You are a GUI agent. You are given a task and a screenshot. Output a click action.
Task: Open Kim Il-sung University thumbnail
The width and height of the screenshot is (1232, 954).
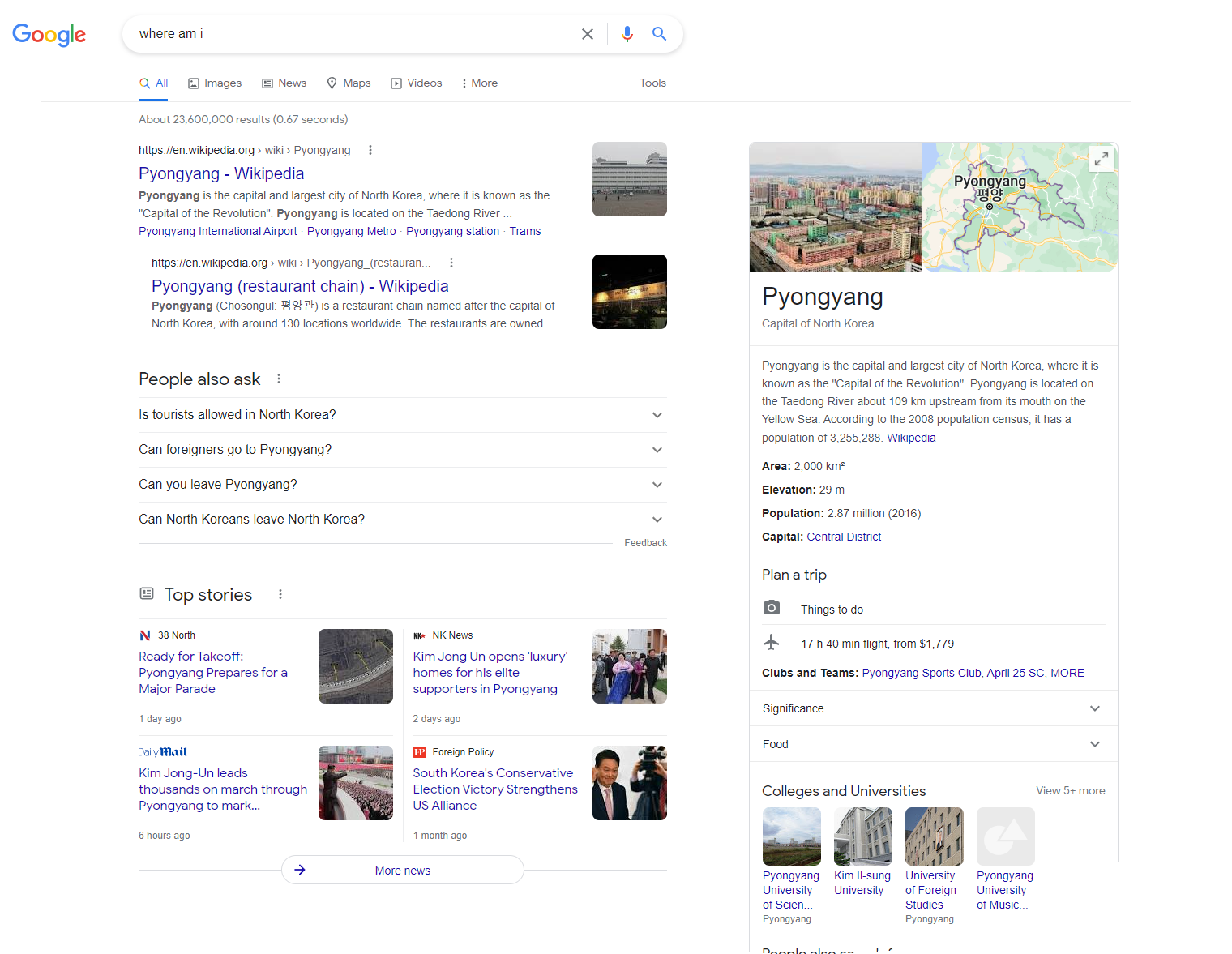pyautogui.click(x=862, y=836)
